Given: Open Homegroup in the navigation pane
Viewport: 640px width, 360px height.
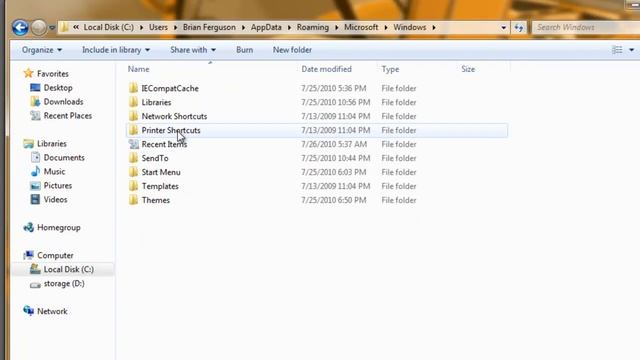Looking at the screenshot, I should coord(59,228).
